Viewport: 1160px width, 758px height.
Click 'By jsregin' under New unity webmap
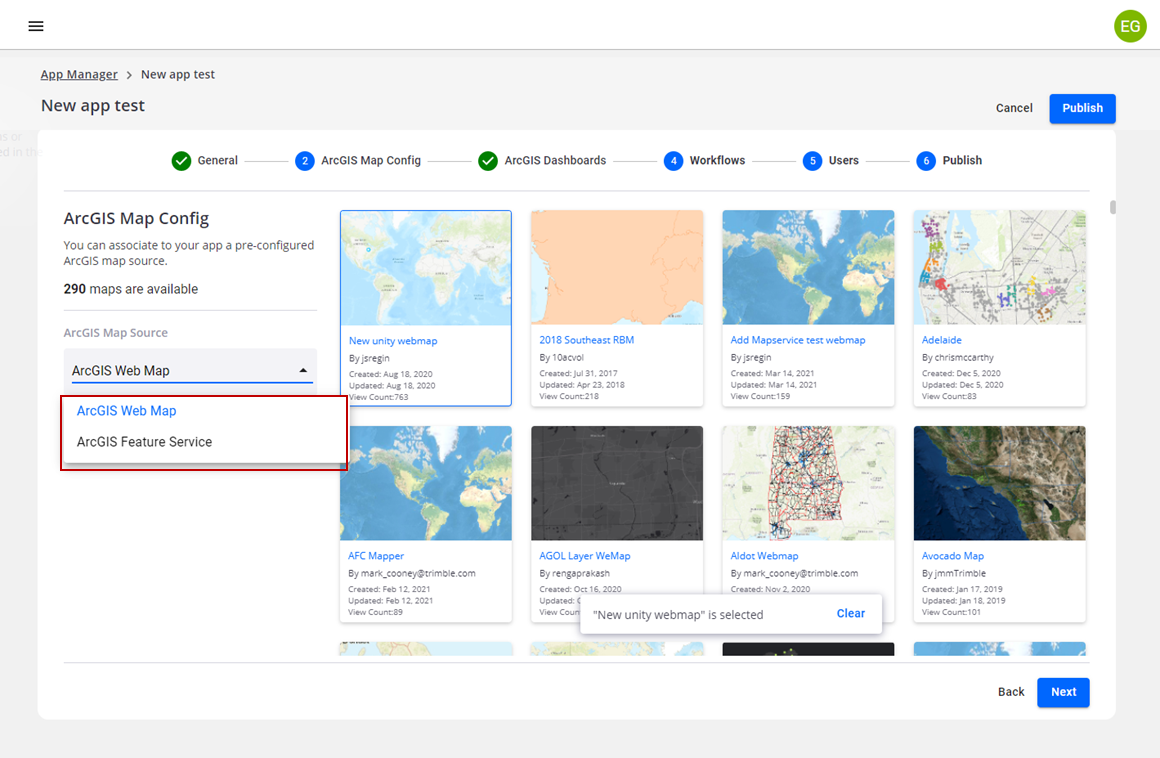(369, 358)
